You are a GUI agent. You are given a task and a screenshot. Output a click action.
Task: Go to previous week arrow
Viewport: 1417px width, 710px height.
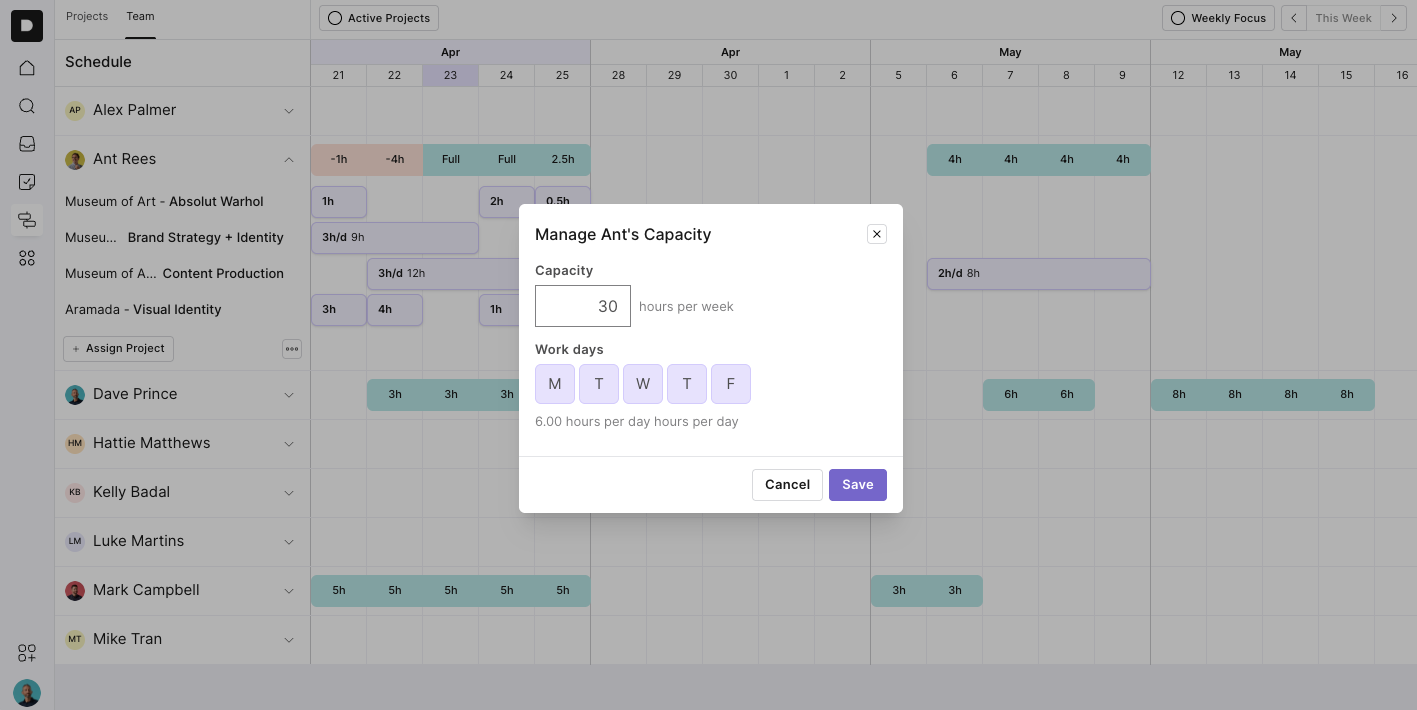[x=1294, y=18]
